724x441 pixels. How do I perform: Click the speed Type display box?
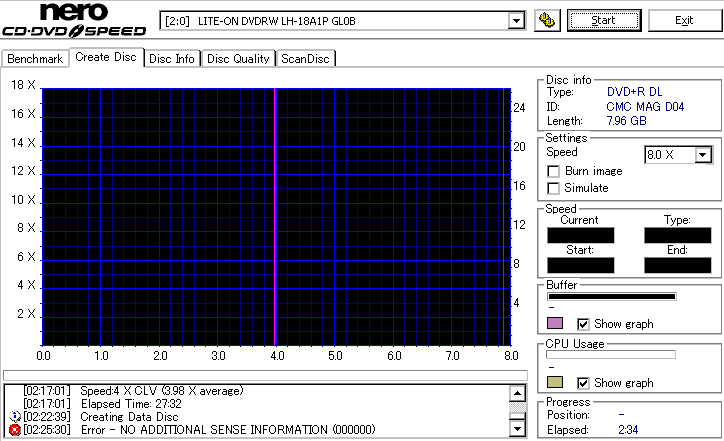677,236
